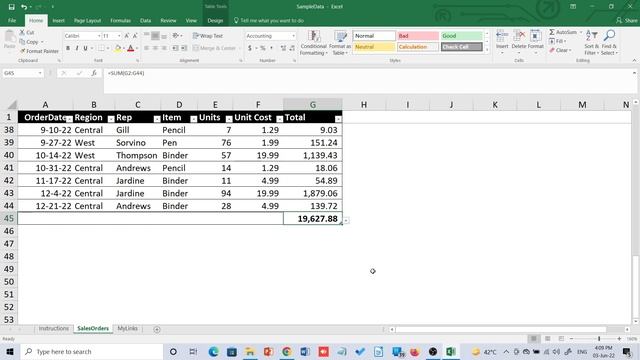Open the Item column filter dropdown
The image size is (640, 360).
tap(193, 119)
